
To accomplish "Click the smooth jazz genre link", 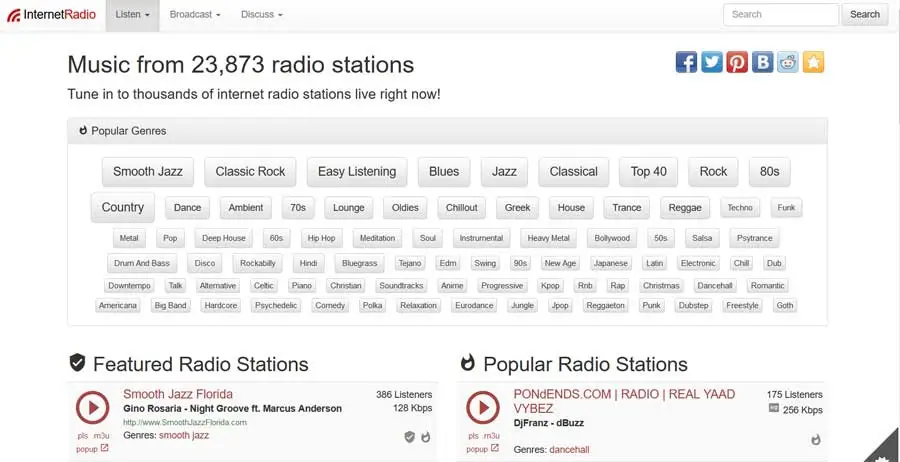I will [184, 436].
